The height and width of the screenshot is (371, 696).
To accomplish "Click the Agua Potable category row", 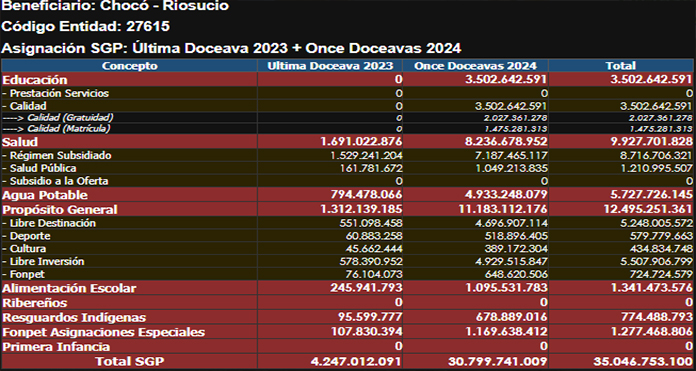I will tap(347, 195).
